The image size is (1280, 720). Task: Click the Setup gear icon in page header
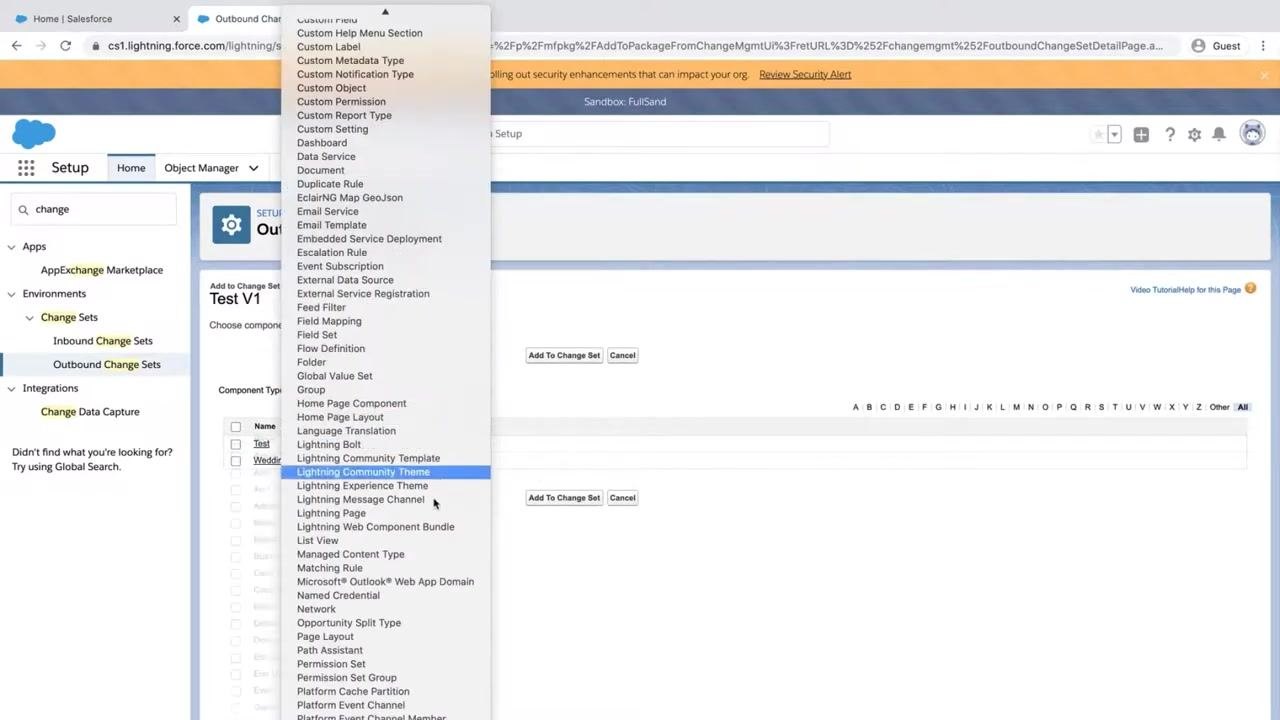[231, 225]
